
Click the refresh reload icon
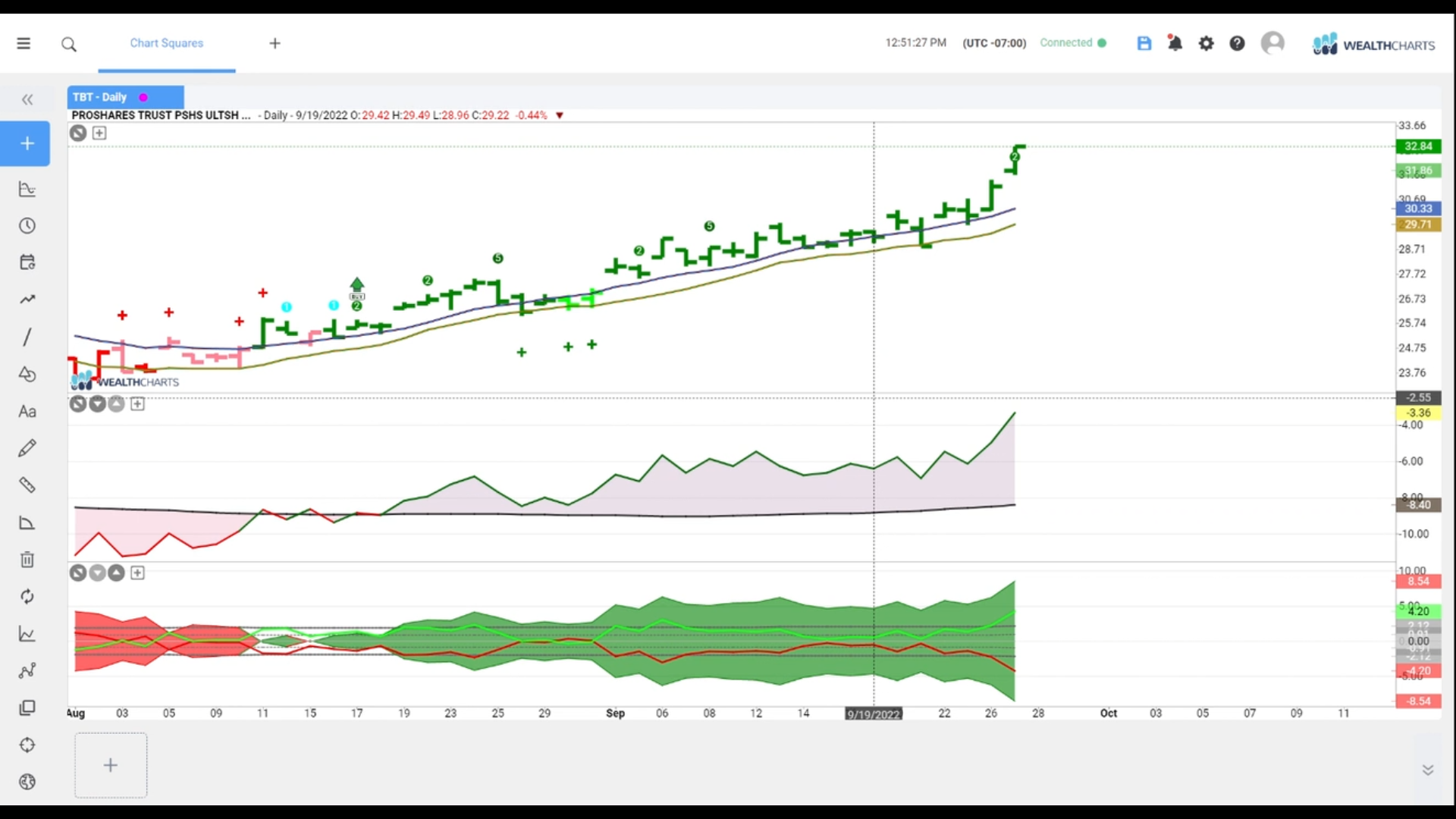[x=27, y=597]
